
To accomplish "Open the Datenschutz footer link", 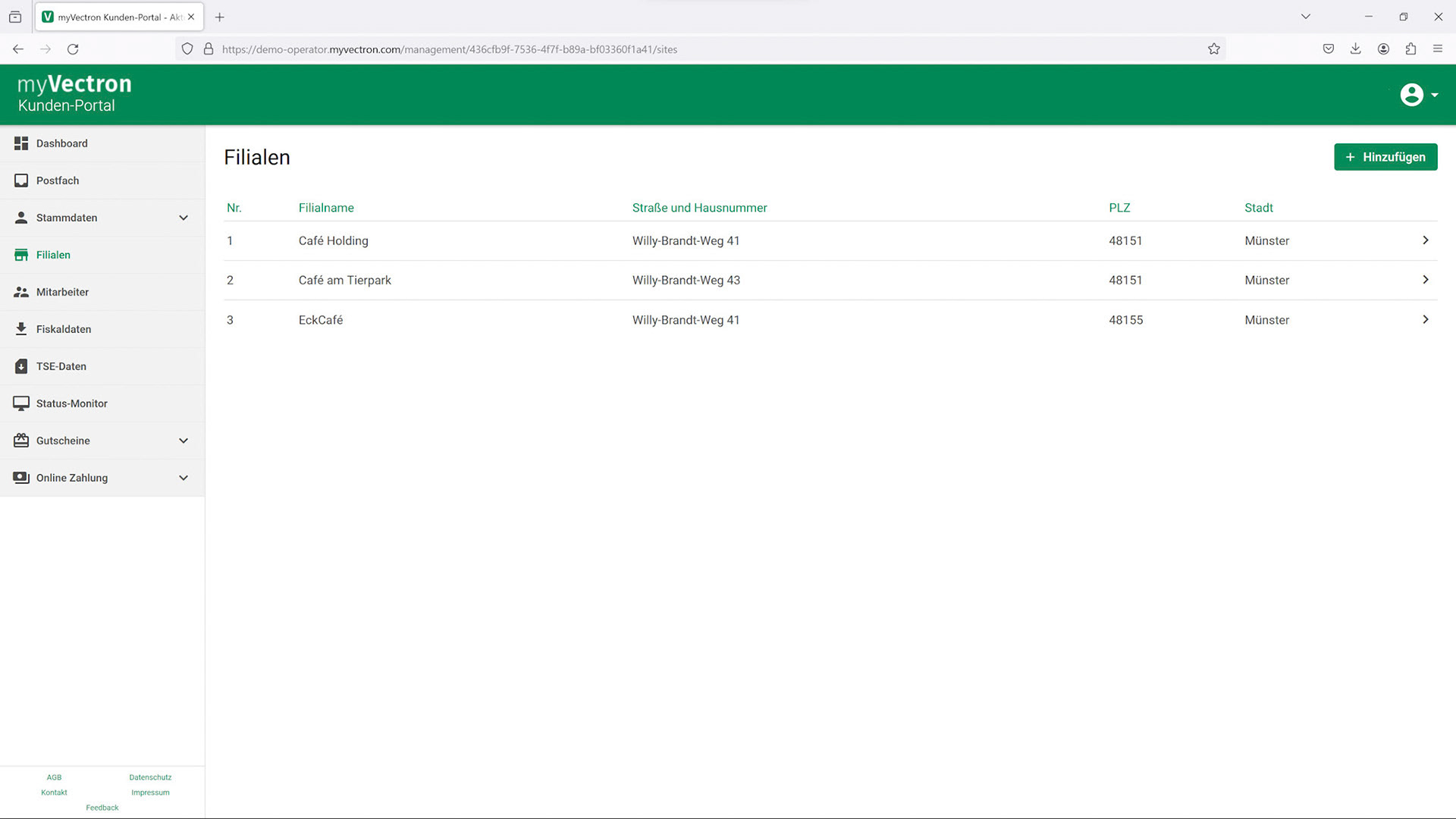I will tap(150, 777).
